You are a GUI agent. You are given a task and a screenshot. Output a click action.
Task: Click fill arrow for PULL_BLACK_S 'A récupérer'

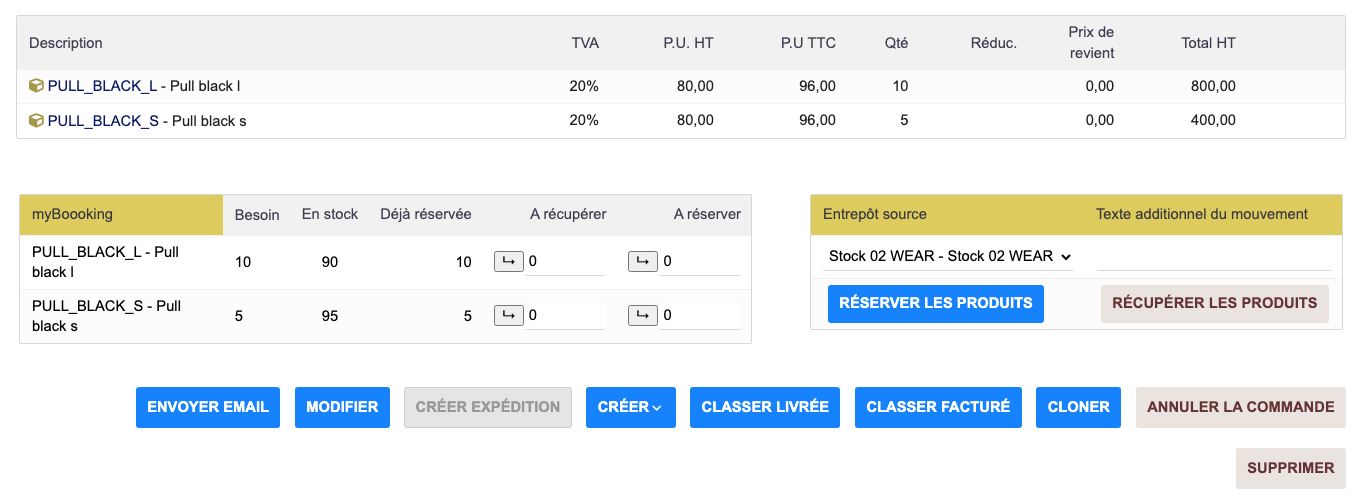click(x=509, y=316)
